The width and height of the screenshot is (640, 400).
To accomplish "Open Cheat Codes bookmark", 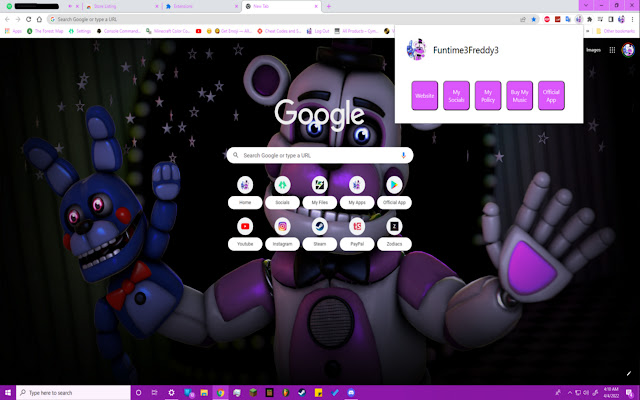I will tap(279, 31).
